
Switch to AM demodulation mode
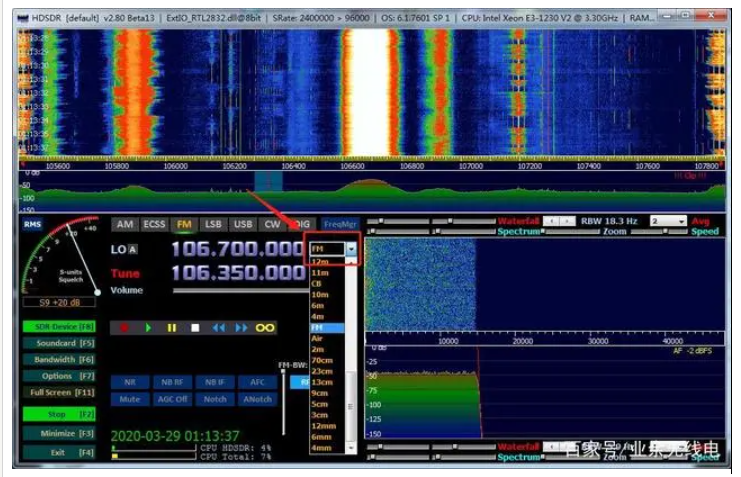click(125, 224)
